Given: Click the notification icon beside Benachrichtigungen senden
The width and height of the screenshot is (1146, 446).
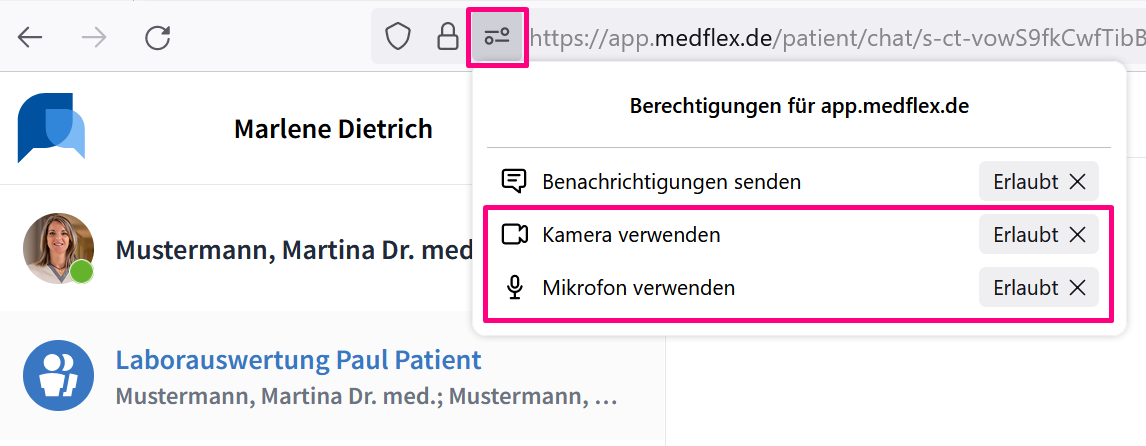Looking at the screenshot, I should [x=515, y=181].
